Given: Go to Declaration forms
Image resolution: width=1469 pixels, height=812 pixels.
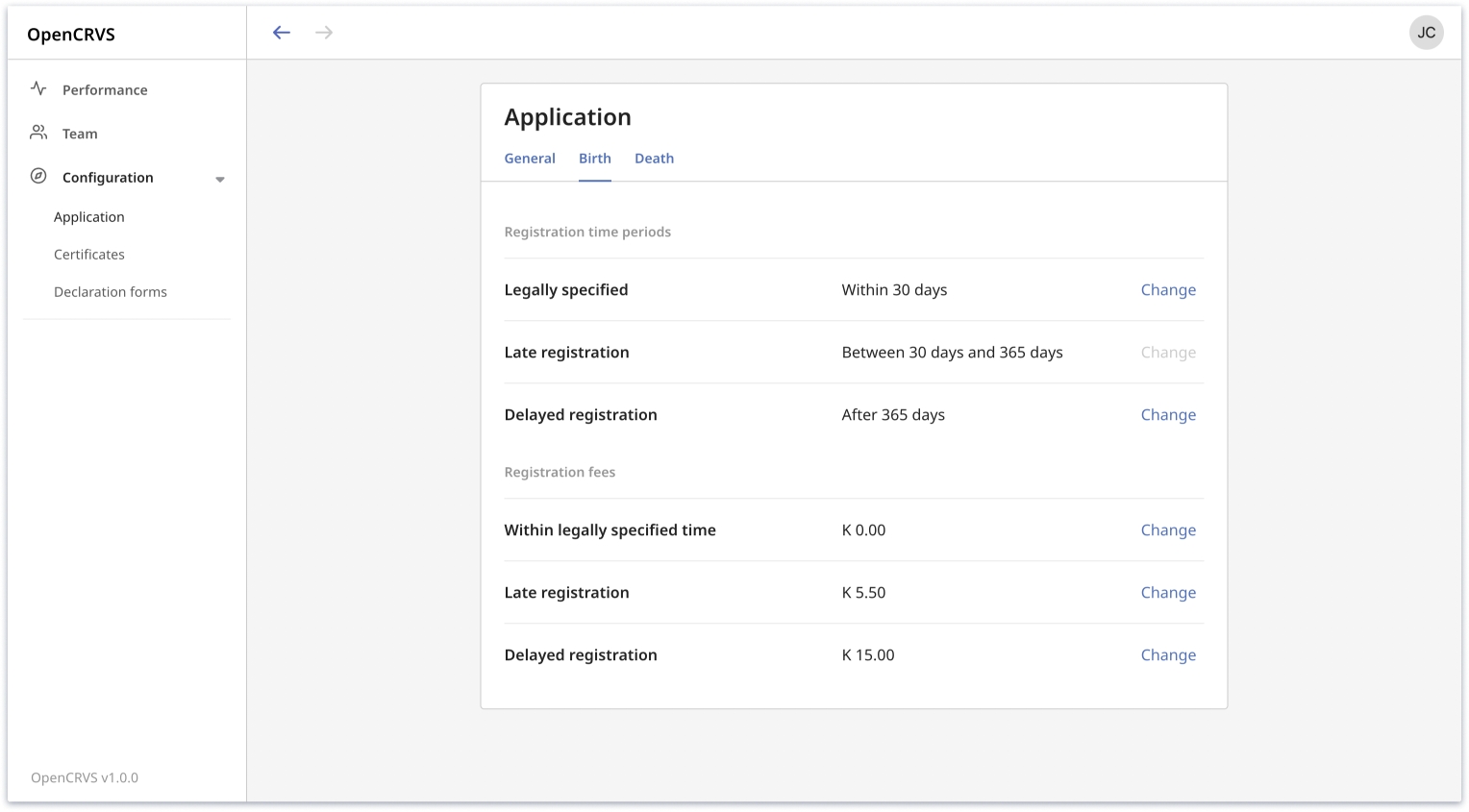Looking at the screenshot, I should click(111, 292).
